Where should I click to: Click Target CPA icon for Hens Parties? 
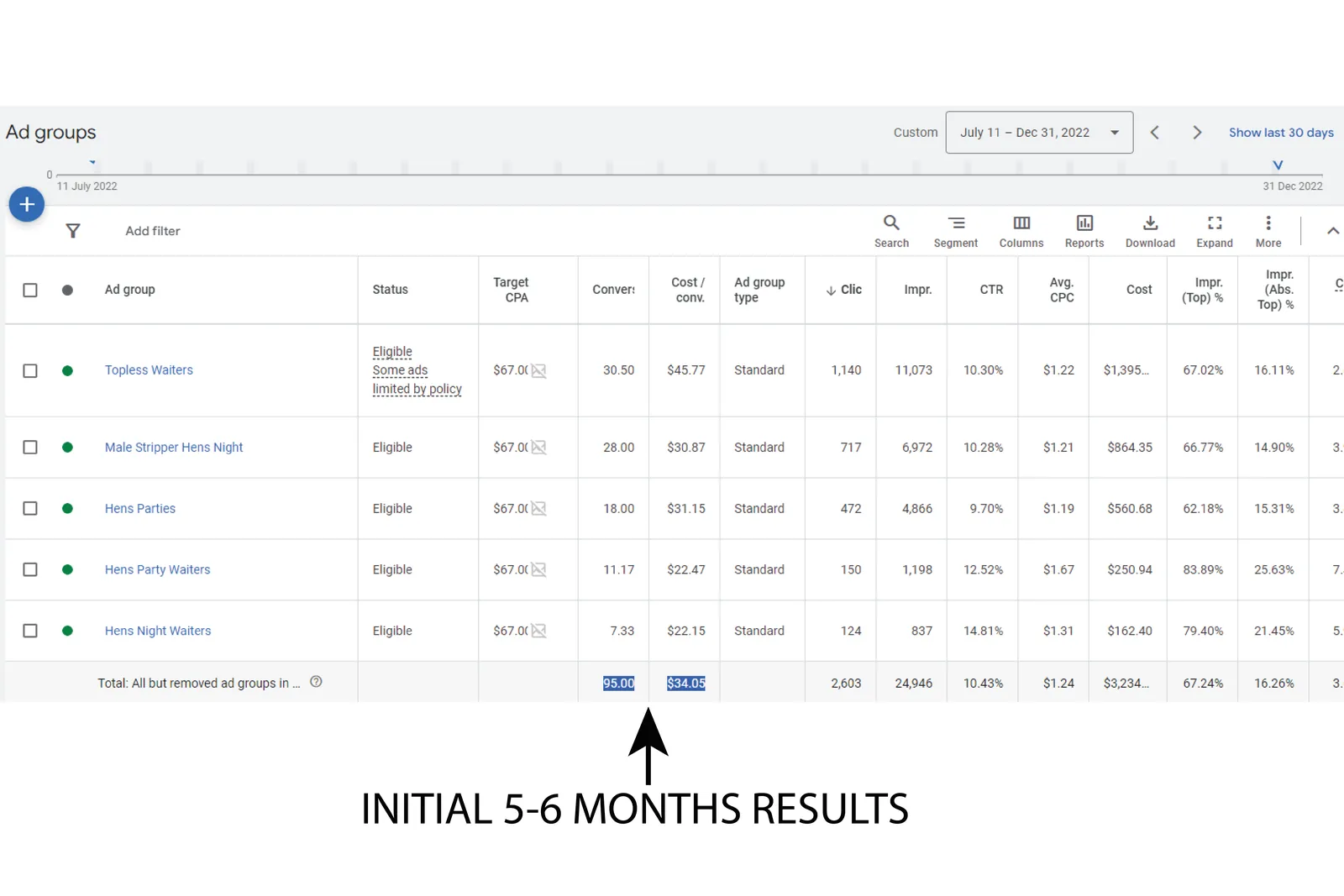pyautogui.click(x=538, y=509)
